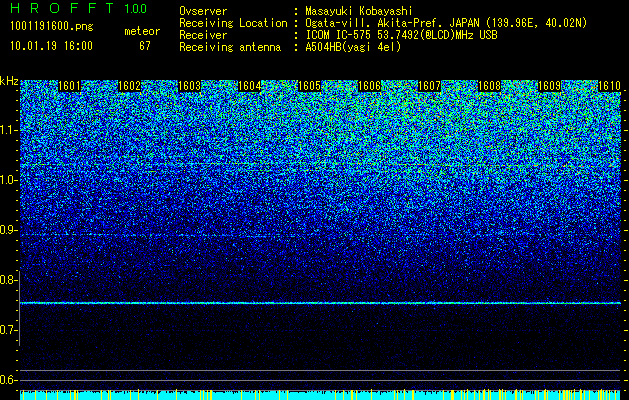Click the 1610 time marker

(609, 86)
